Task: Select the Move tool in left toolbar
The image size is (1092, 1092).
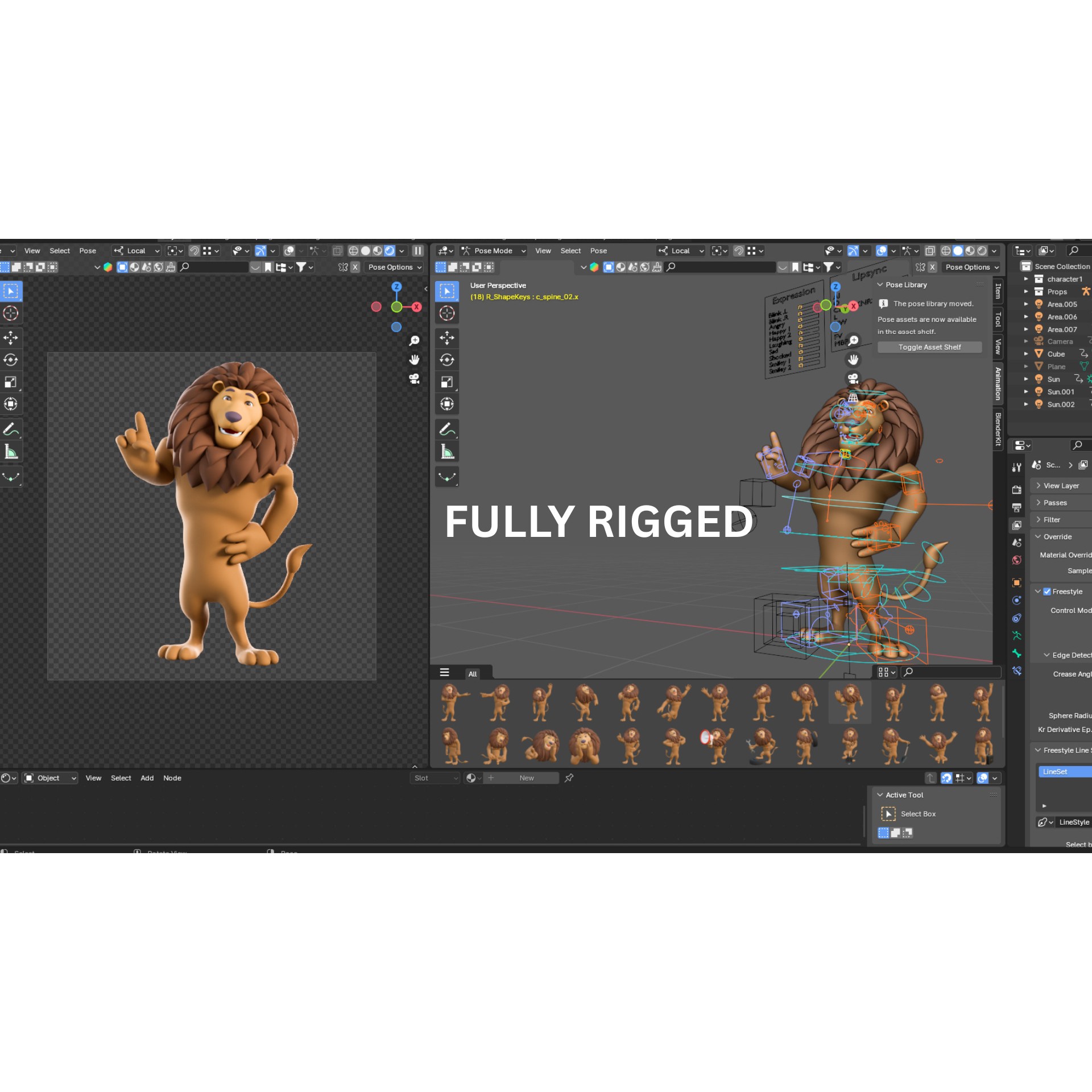Action: [11, 338]
